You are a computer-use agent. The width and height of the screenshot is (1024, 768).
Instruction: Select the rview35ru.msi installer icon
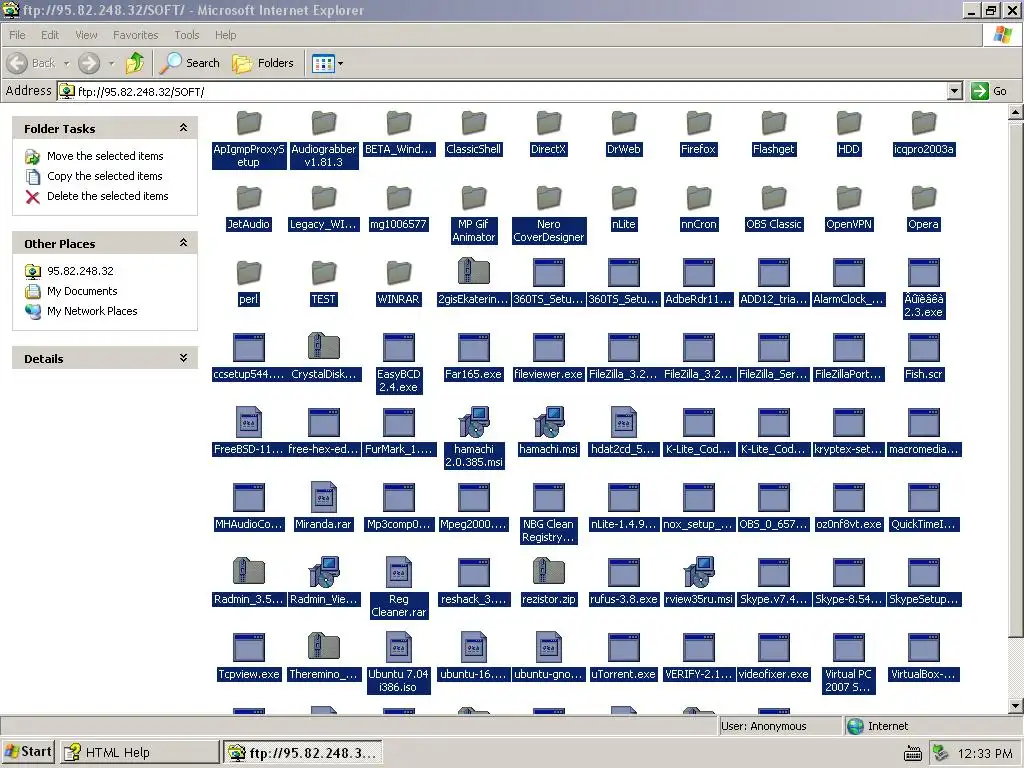699,573
